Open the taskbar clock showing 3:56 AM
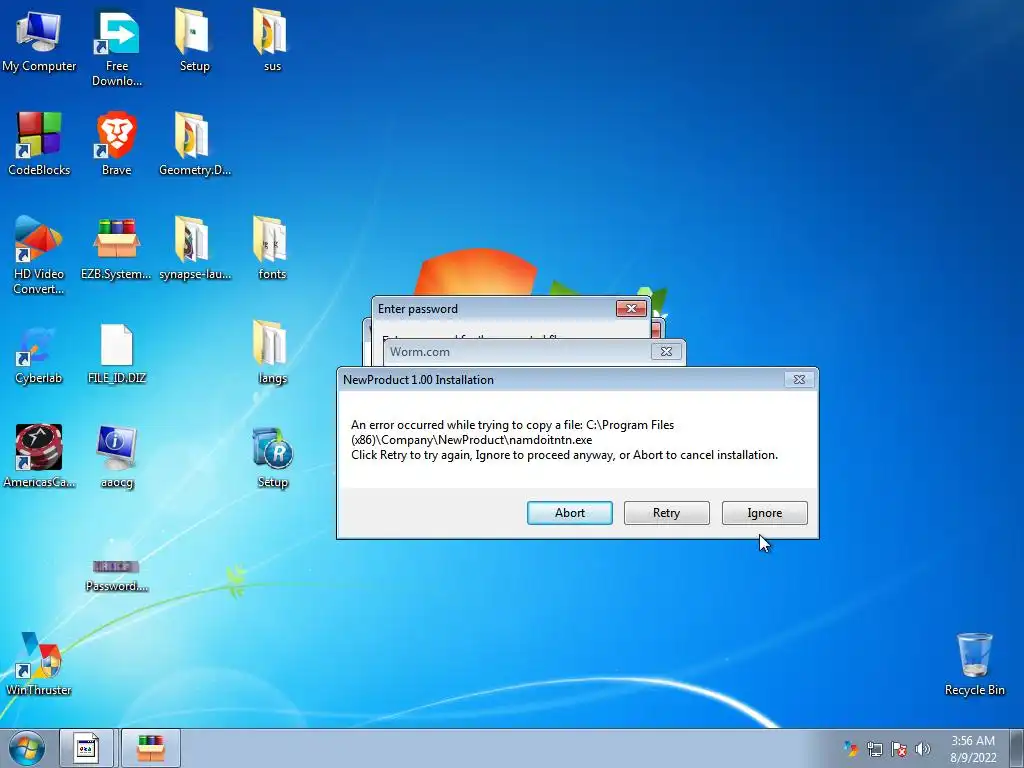Viewport: 1024px width, 768px height. point(973,749)
